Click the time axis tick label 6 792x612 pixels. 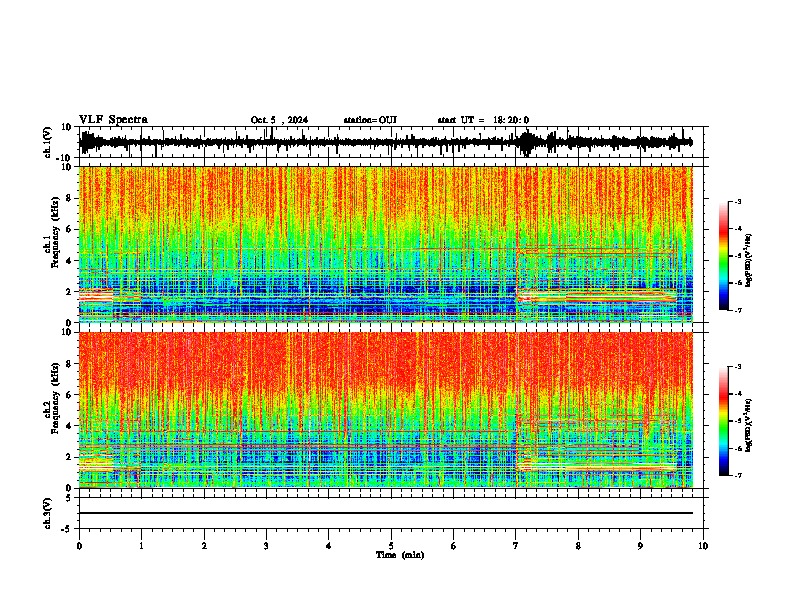coord(454,546)
